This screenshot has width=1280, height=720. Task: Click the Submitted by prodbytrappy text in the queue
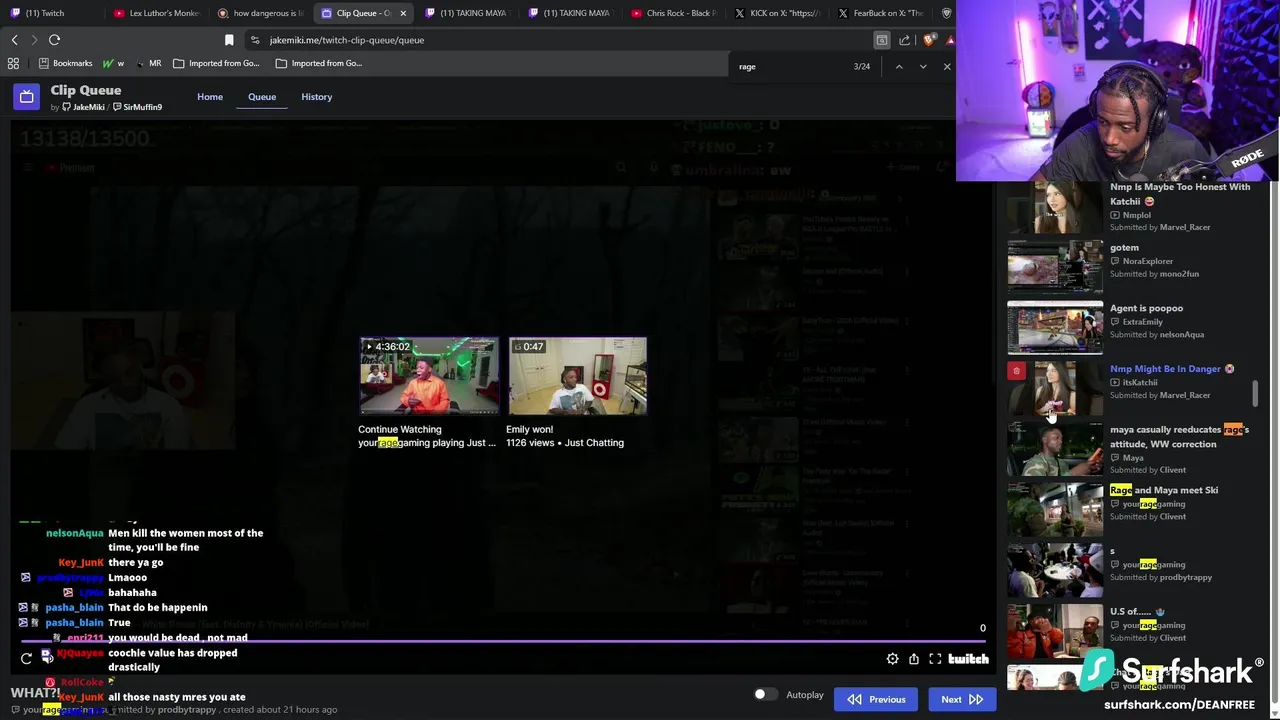(1161, 577)
